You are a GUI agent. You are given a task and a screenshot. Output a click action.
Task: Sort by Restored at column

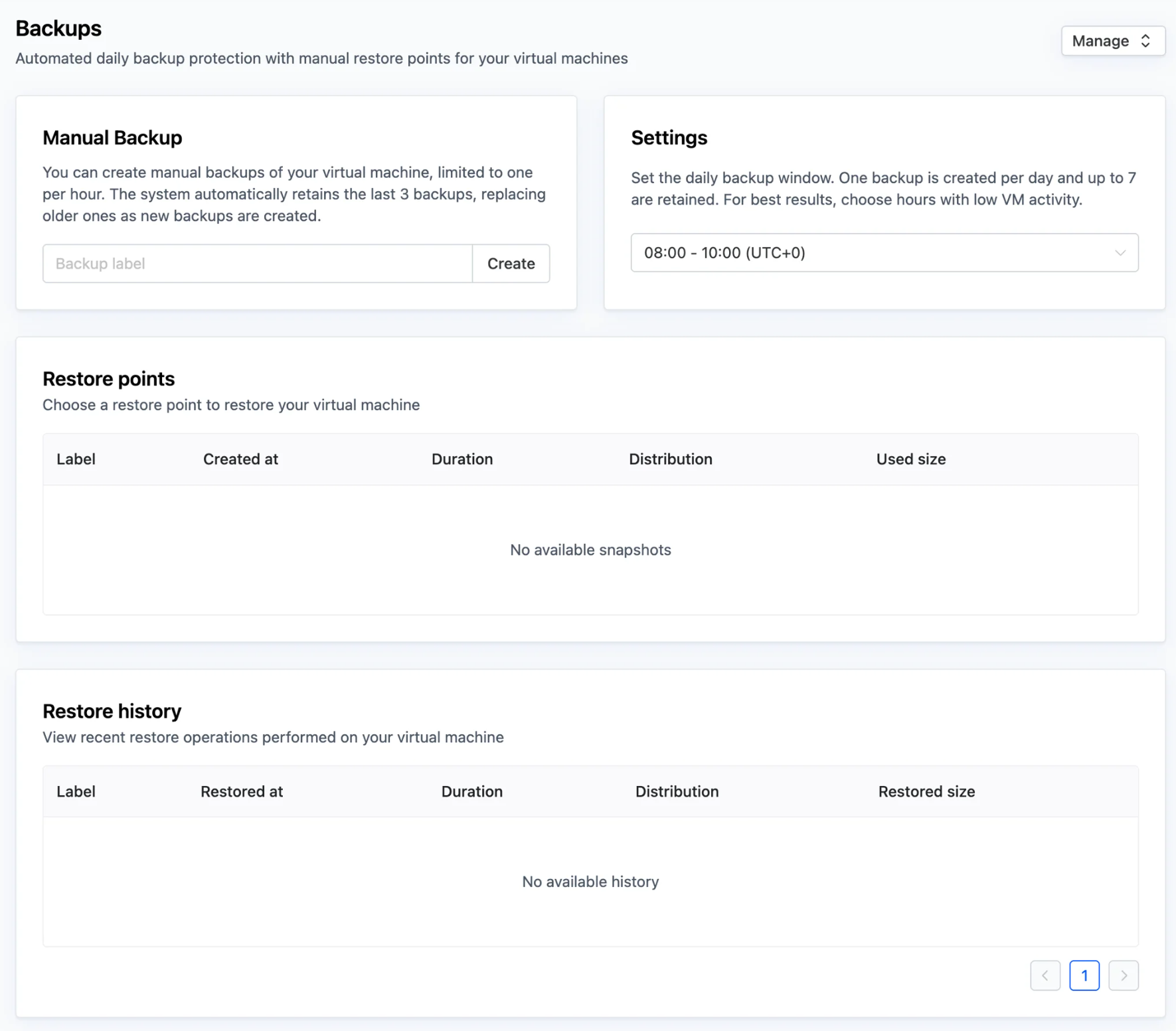coord(242,791)
